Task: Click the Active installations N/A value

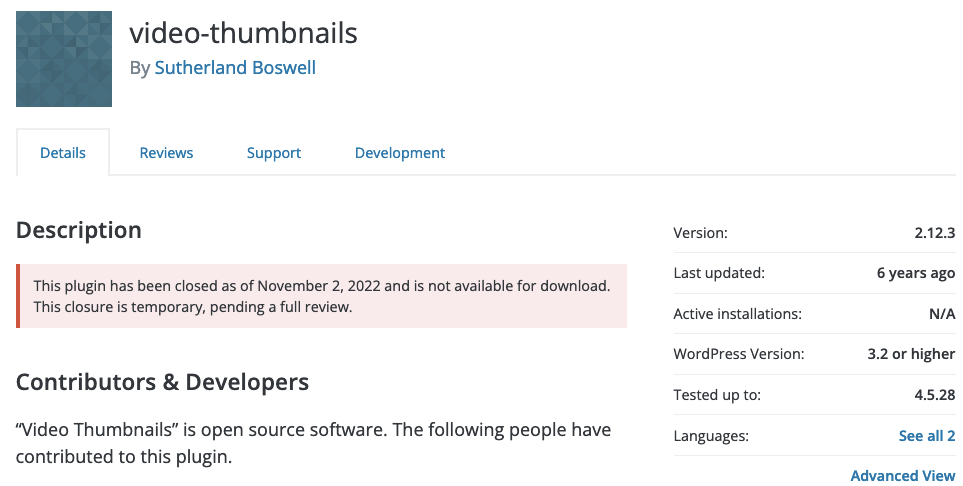Action: coord(942,314)
